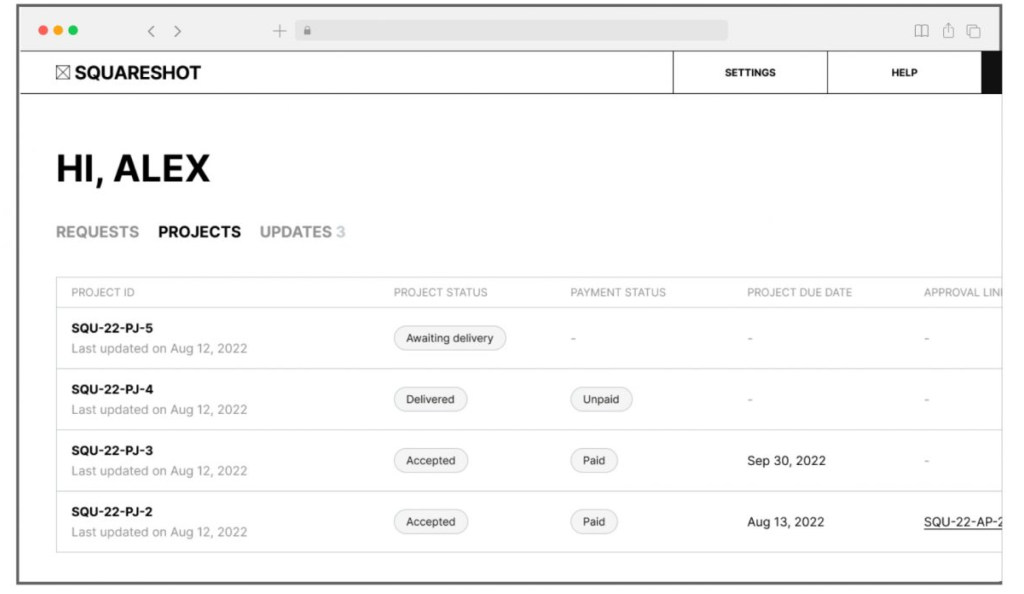Viewport: 1024px width, 594px height.
Task: Click the Project Due Date column header
Action: coord(799,292)
